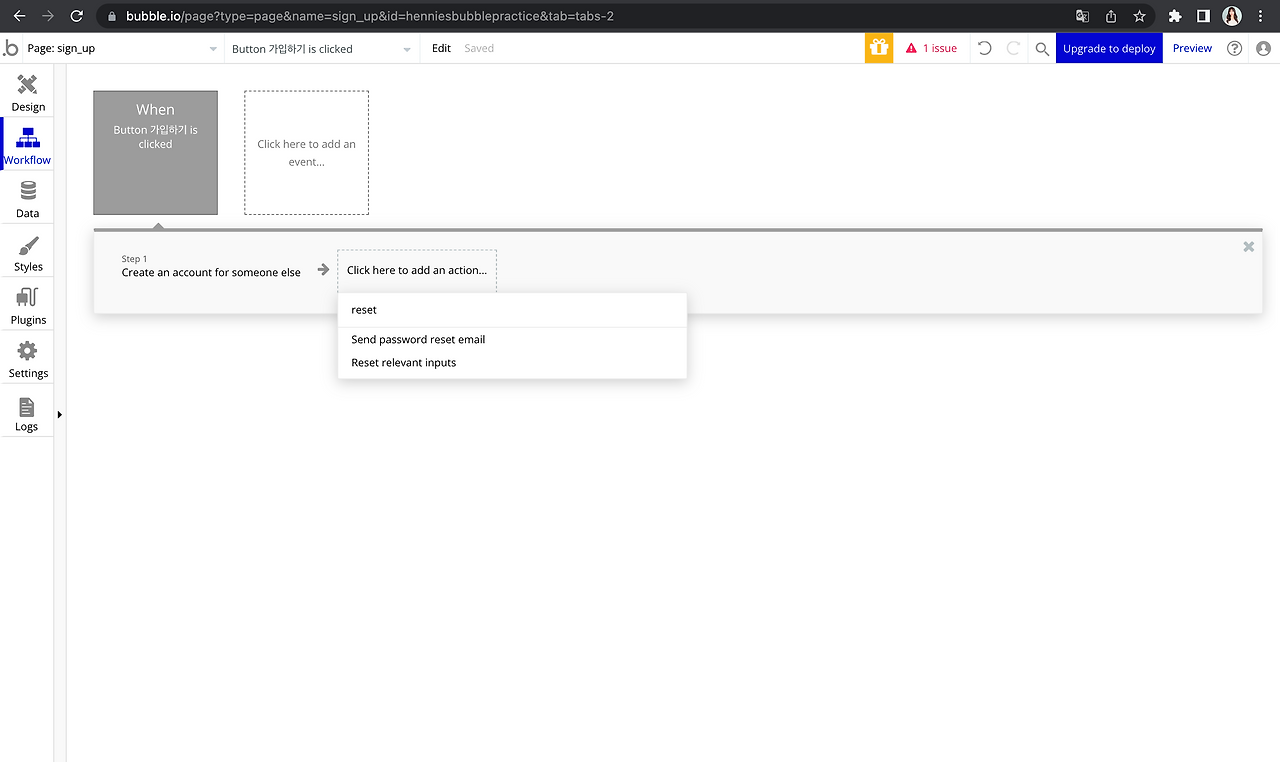Image resolution: width=1280 pixels, height=762 pixels.
Task: Expand the Button 가입하기 is clicked selector
Action: [x=322, y=48]
